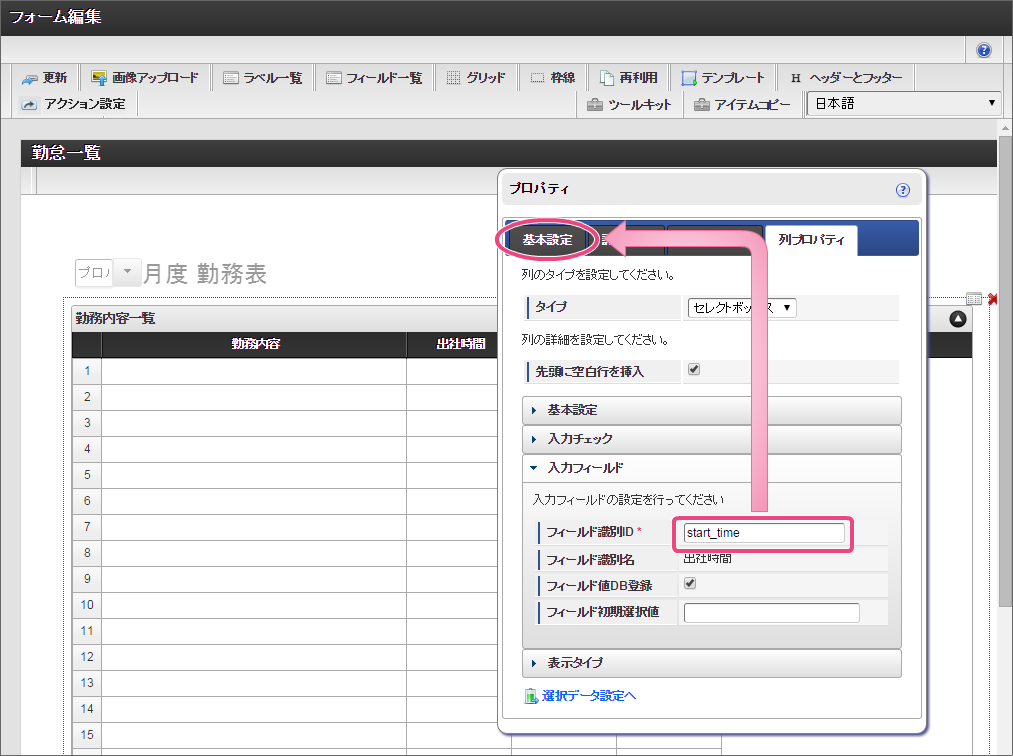This screenshot has width=1013, height=756.
Task: Click the property dialog help icon
Action: [x=903, y=189]
